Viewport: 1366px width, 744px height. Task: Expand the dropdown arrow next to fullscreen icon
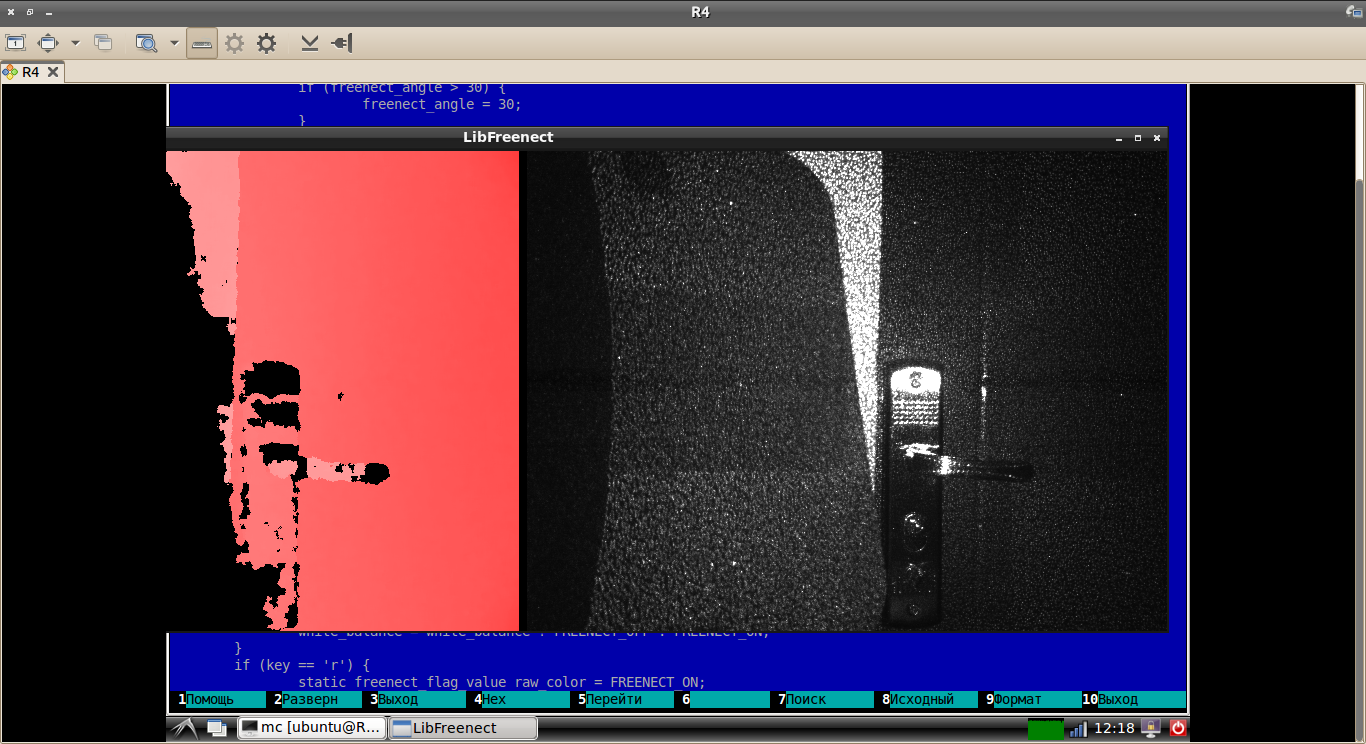coord(75,43)
